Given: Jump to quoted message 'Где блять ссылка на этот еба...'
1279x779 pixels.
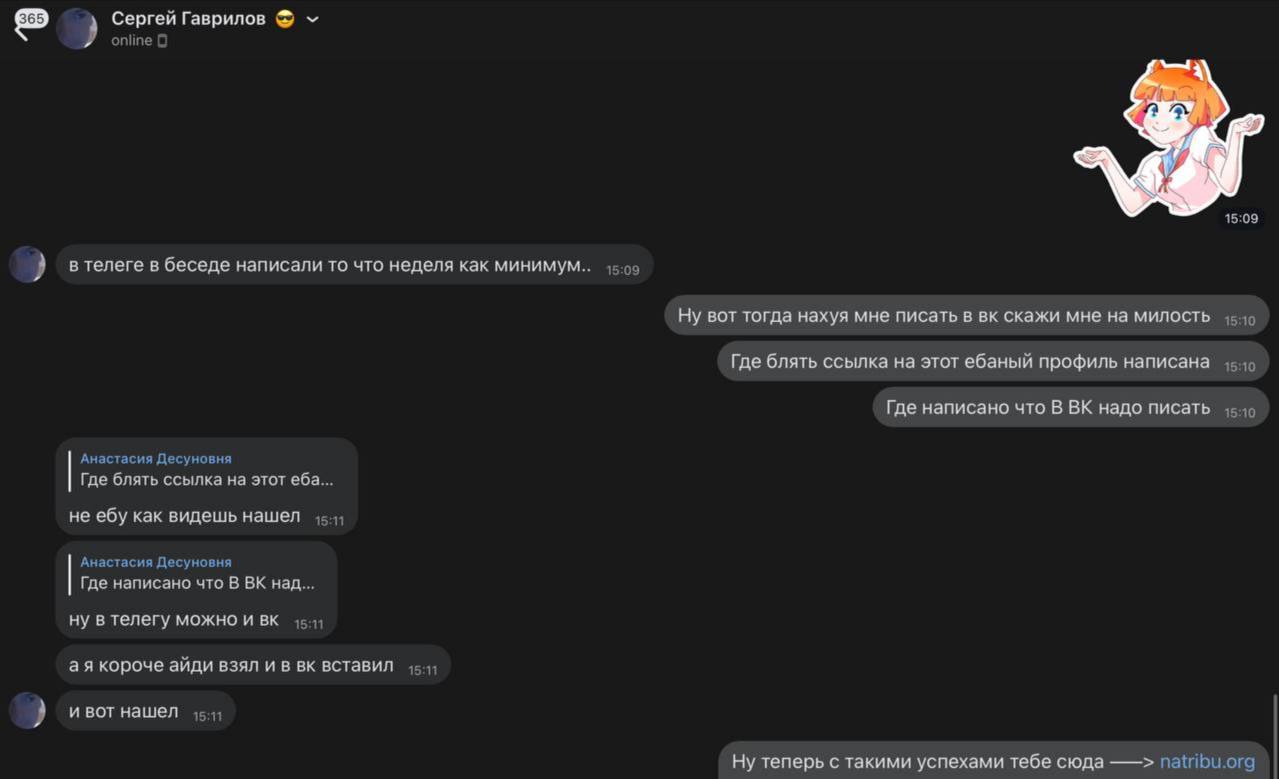Looking at the screenshot, I should tap(207, 480).
